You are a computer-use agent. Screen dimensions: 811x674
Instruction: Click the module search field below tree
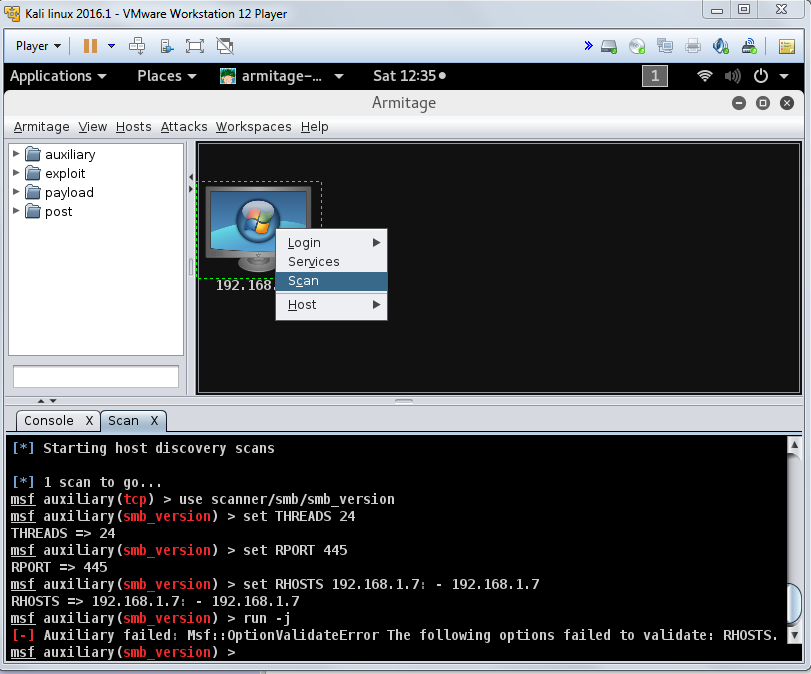[96, 377]
